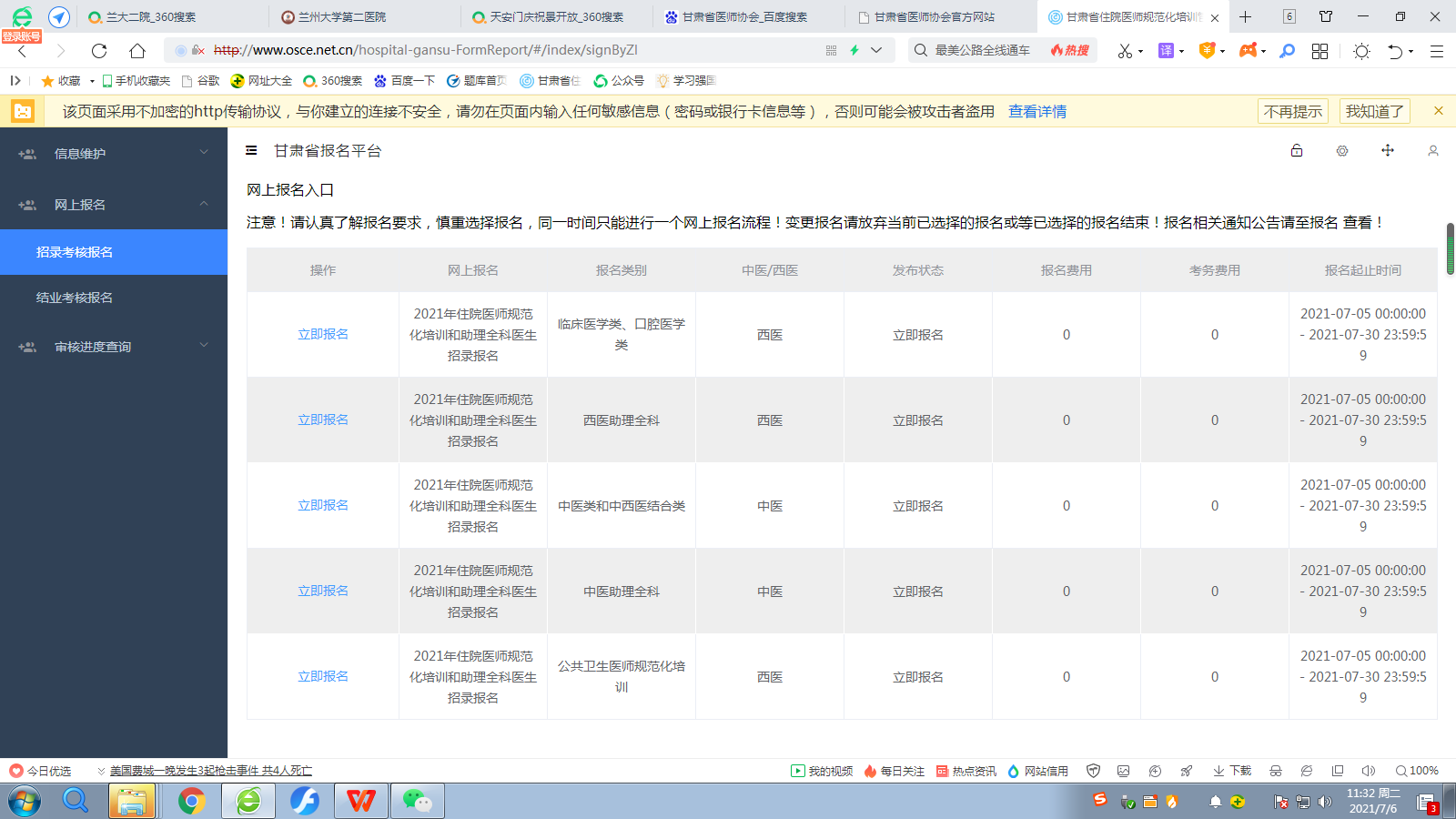The width and height of the screenshot is (1456, 819).
Task: Click the lock screen icon in page header
Action: [1297, 151]
